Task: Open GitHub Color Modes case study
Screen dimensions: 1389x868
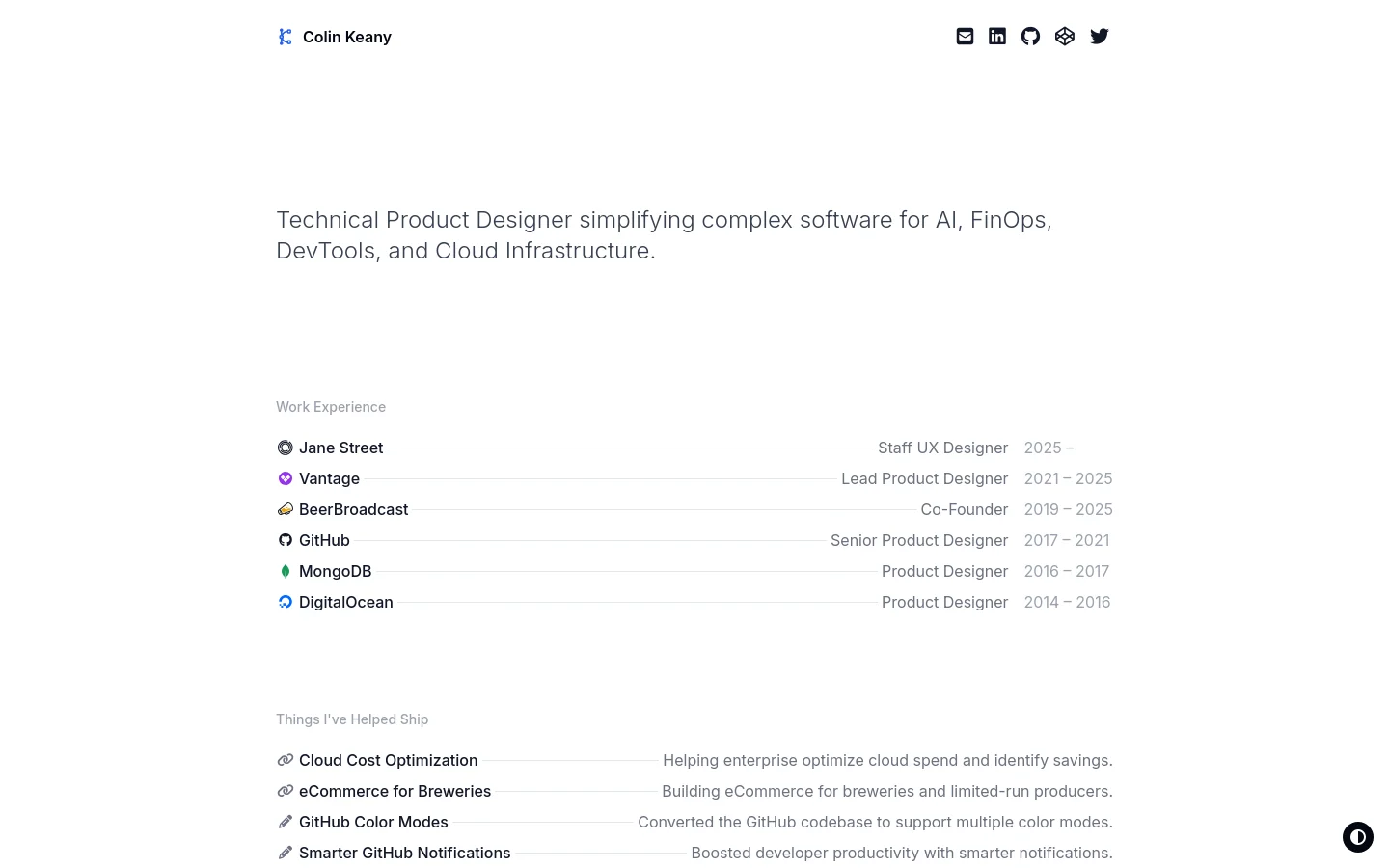Action: pos(374,822)
